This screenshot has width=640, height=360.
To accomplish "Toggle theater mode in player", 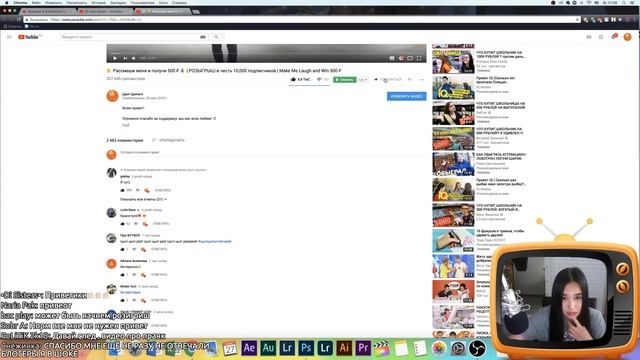I will (410, 58).
